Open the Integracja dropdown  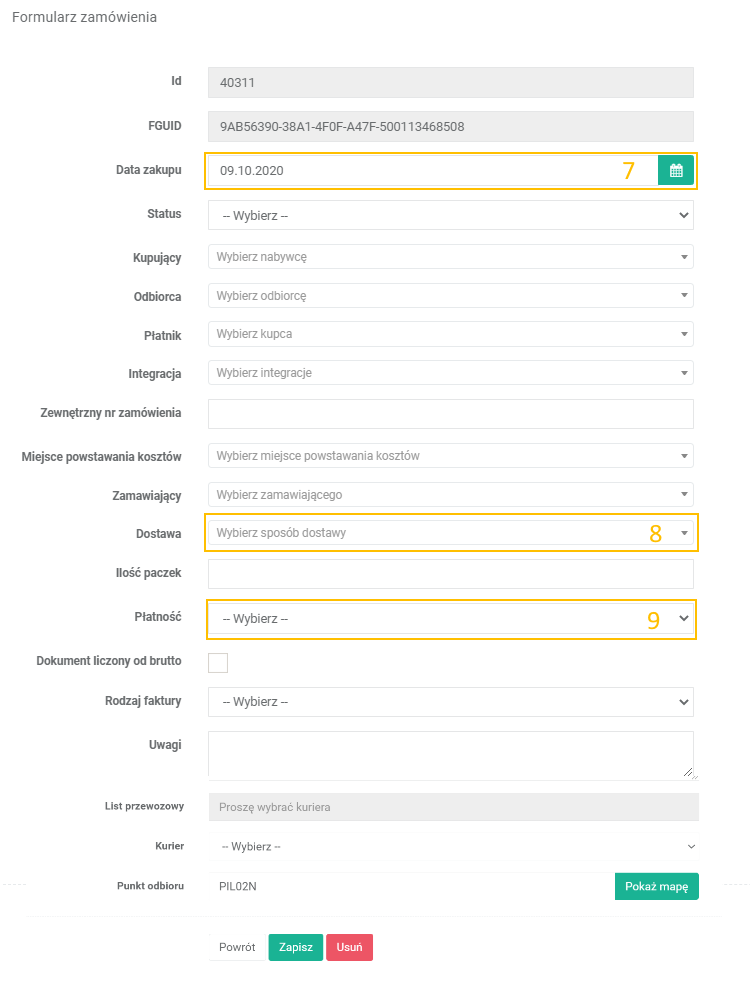point(450,373)
